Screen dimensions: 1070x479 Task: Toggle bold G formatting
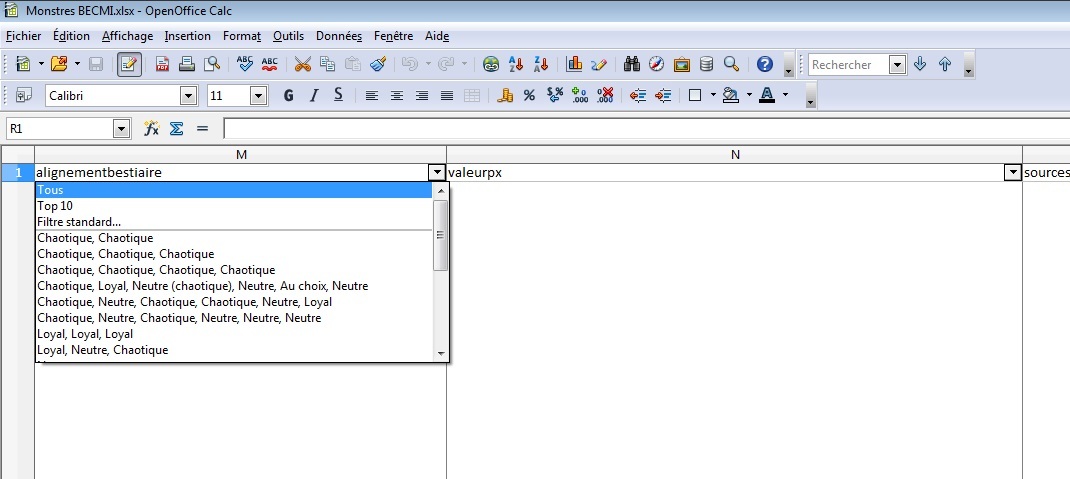click(289, 96)
